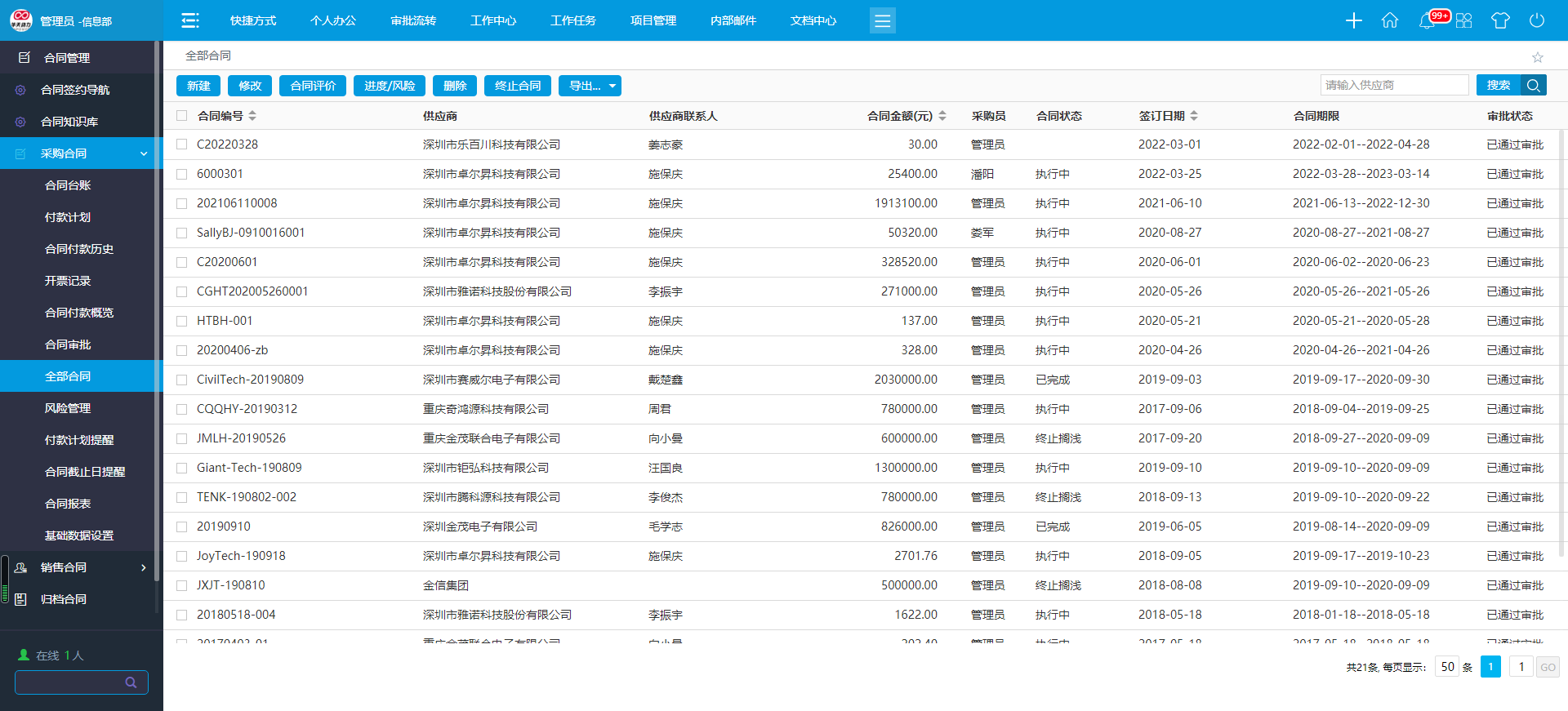Select the row checkbox for HTBH-001

tap(182, 321)
